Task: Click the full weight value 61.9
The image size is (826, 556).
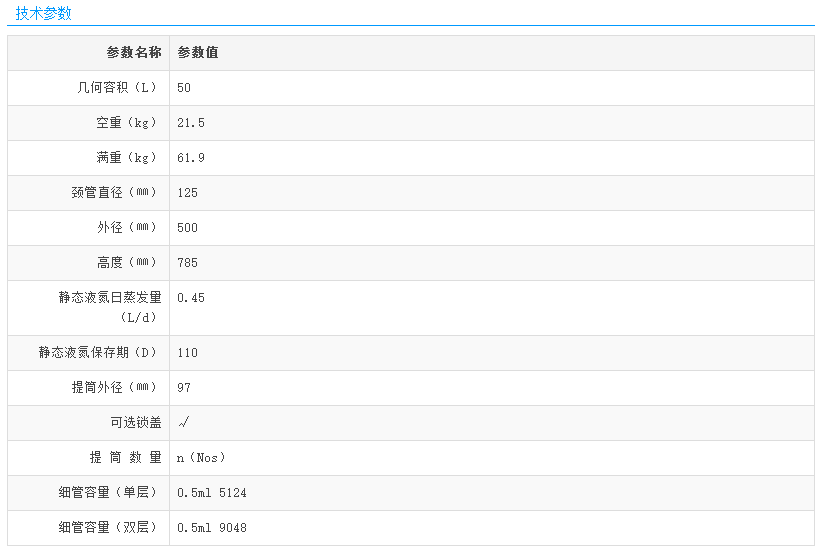Action: tap(191, 158)
